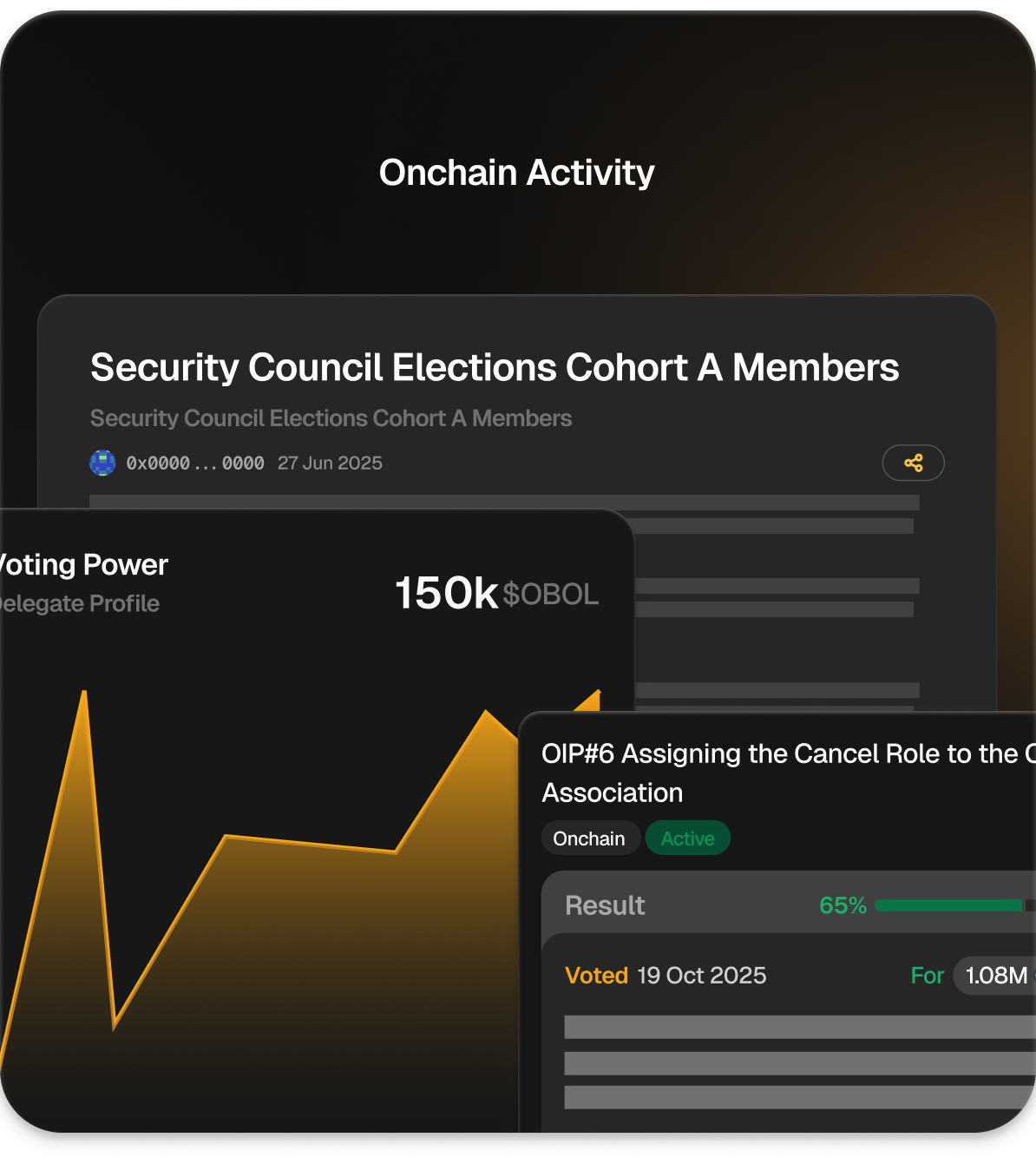Screen dimensions: 1036x1164
Task: Click the 1.08M vote amount pill
Action: [995, 976]
